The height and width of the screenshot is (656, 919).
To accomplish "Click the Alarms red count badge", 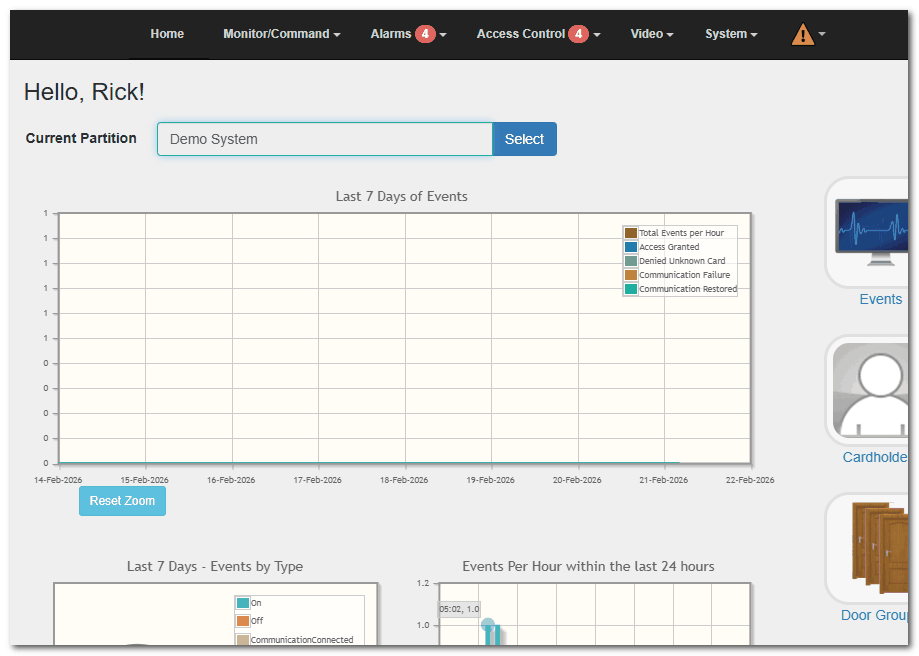I will click(x=425, y=34).
